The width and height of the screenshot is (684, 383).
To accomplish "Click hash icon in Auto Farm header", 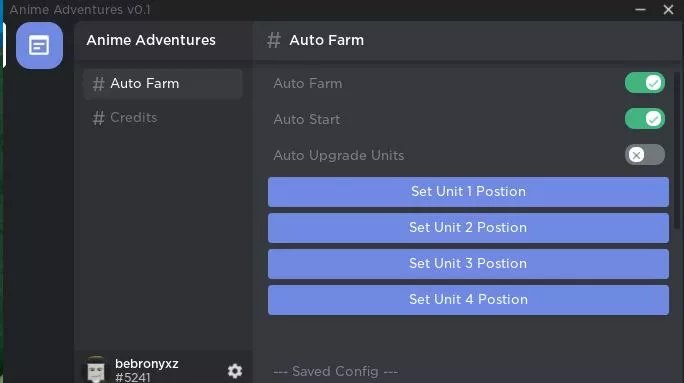I will (274, 41).
